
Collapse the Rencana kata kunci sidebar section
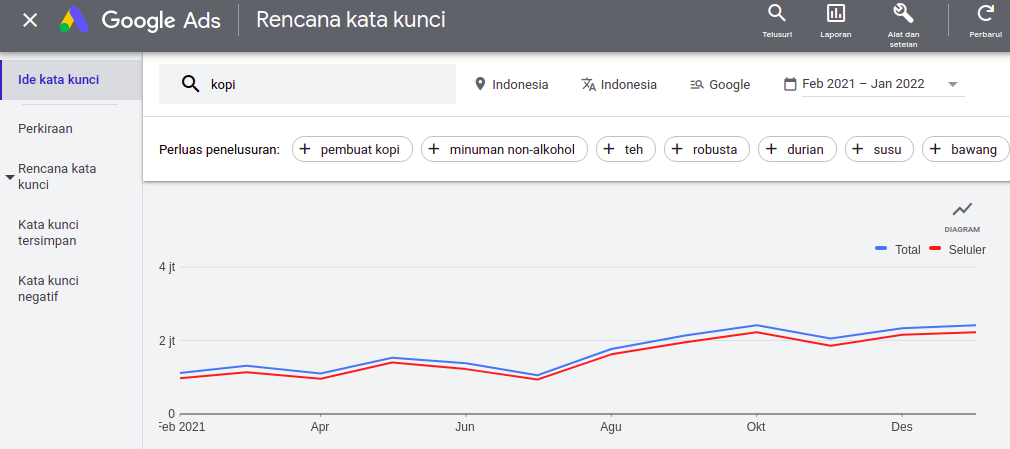coord(10,177)
